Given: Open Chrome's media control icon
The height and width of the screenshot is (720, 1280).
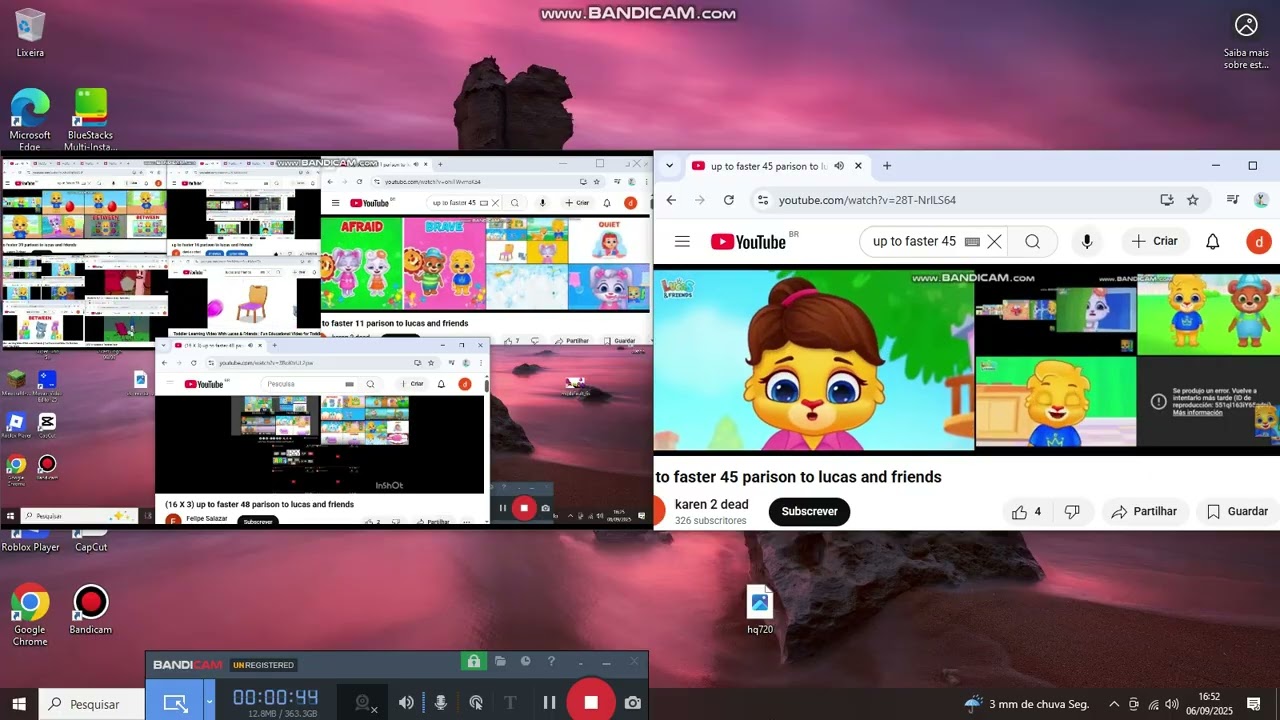Looking at the screenshot, I should tap(1232, 200).
